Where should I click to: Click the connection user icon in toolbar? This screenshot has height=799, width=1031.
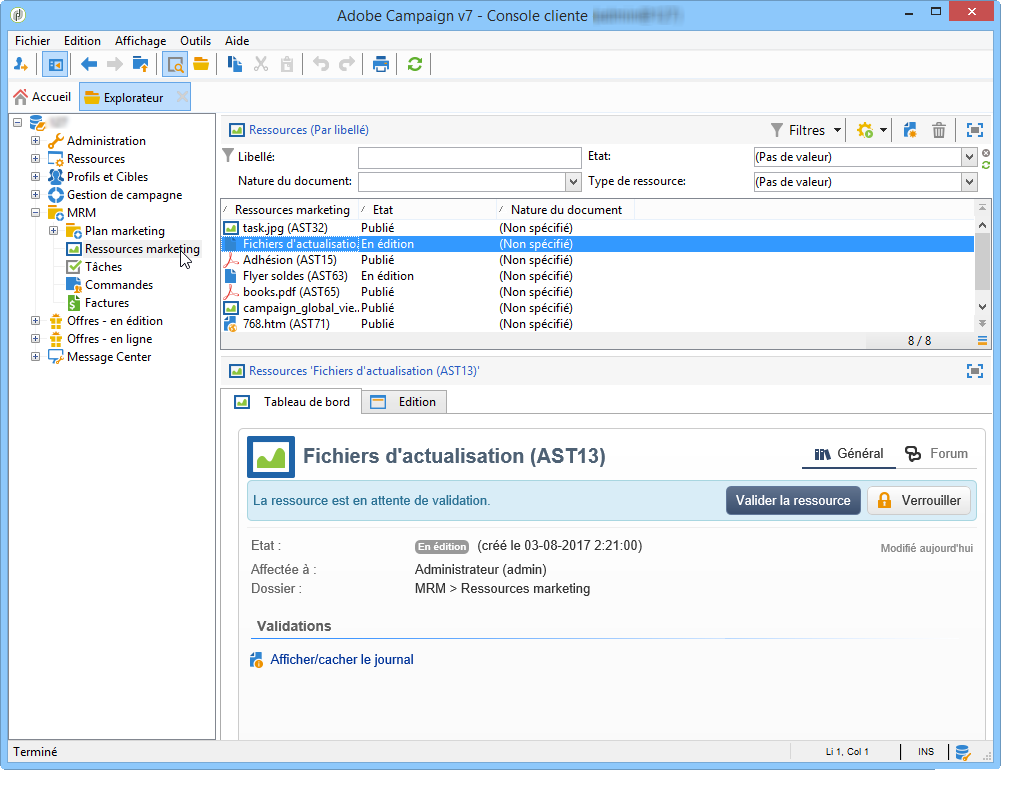click(20, 64)
